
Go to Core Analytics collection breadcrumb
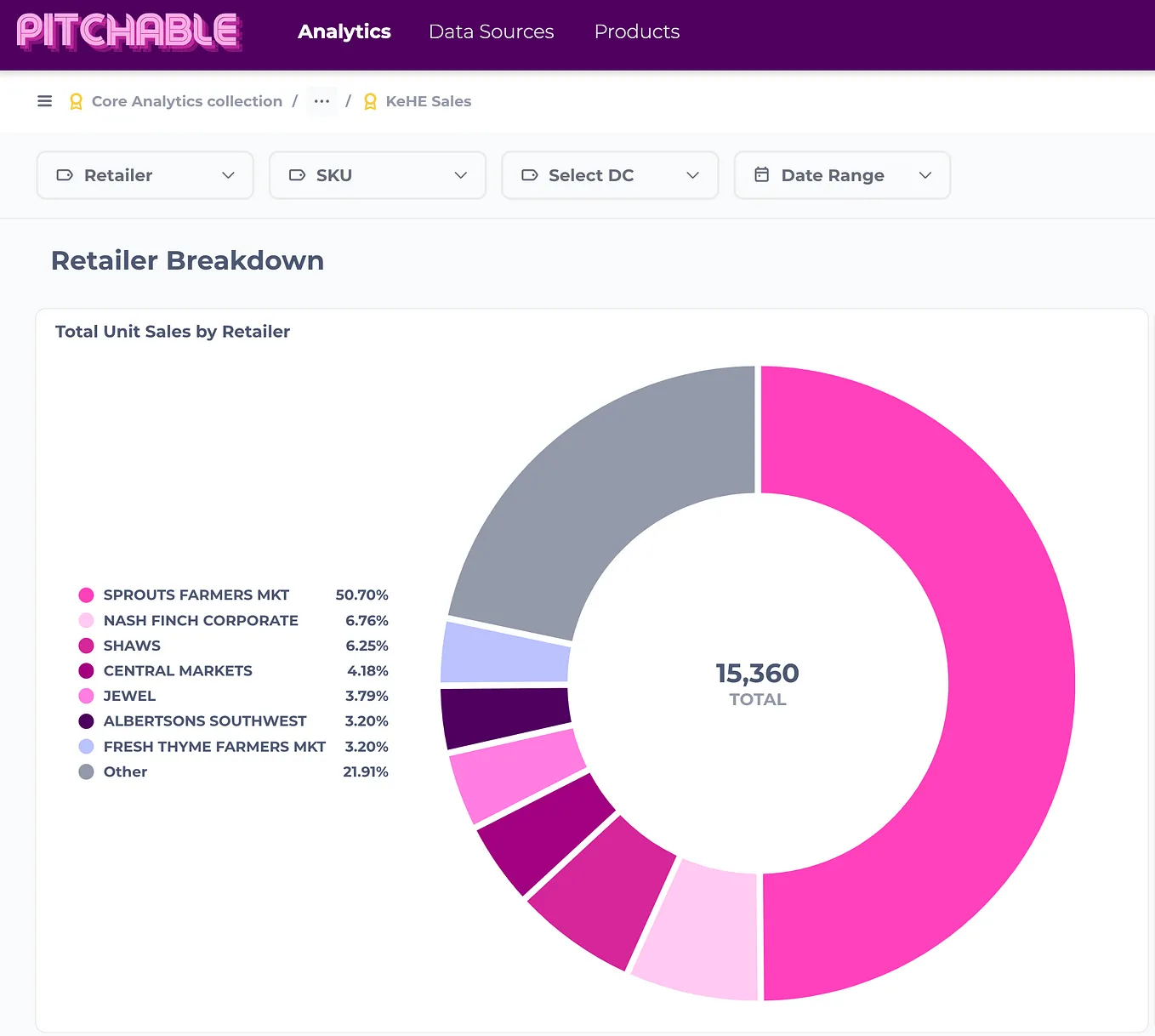pos(187,101)
